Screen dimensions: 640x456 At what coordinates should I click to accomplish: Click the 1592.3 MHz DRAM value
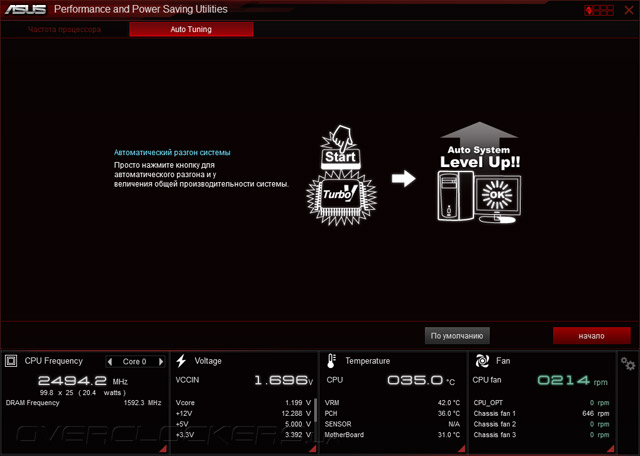click(x=142, y=403)
